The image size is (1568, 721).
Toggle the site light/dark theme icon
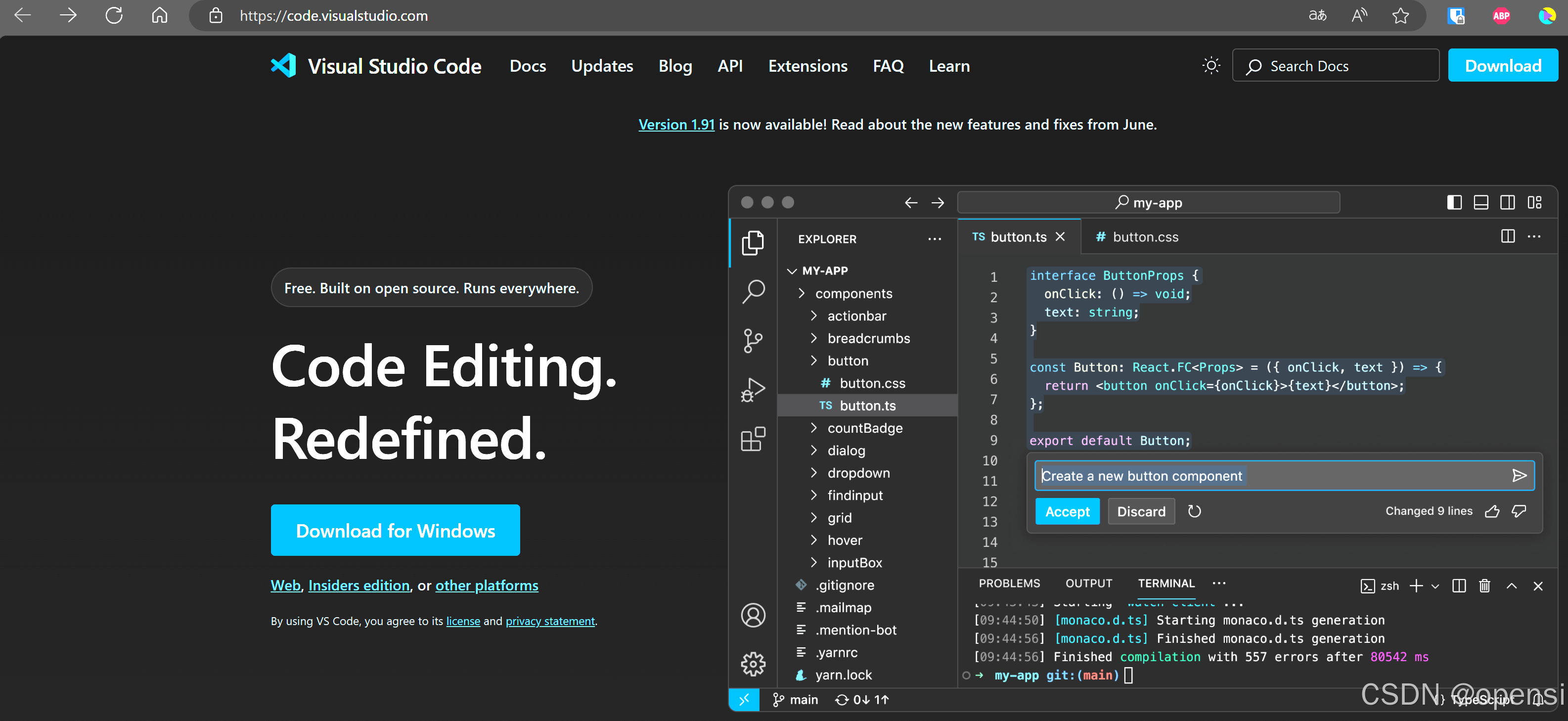pyautogui.click(x=1210, y=66)
